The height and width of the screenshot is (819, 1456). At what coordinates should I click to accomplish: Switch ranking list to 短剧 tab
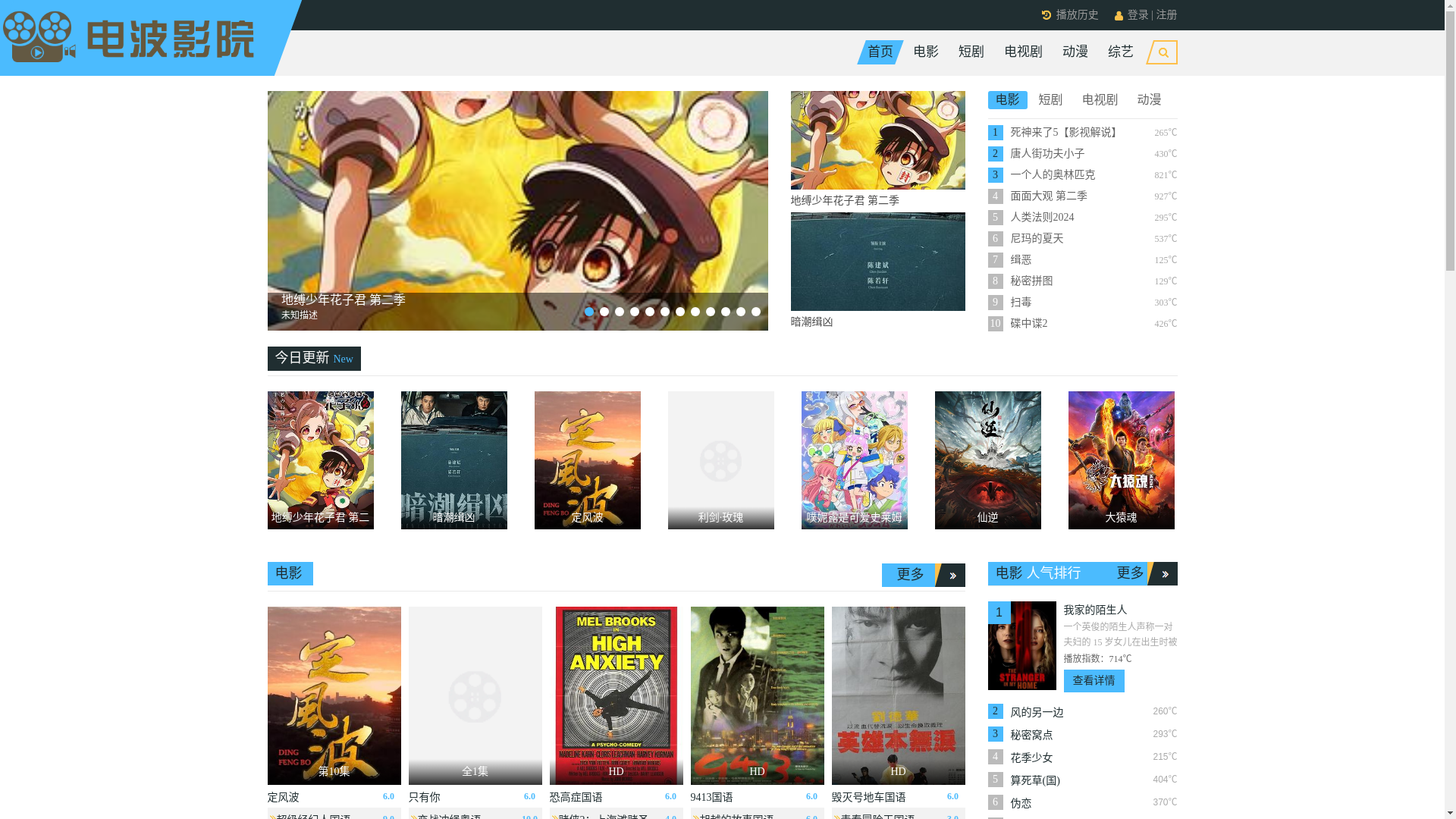click(x=1050, y=100)
